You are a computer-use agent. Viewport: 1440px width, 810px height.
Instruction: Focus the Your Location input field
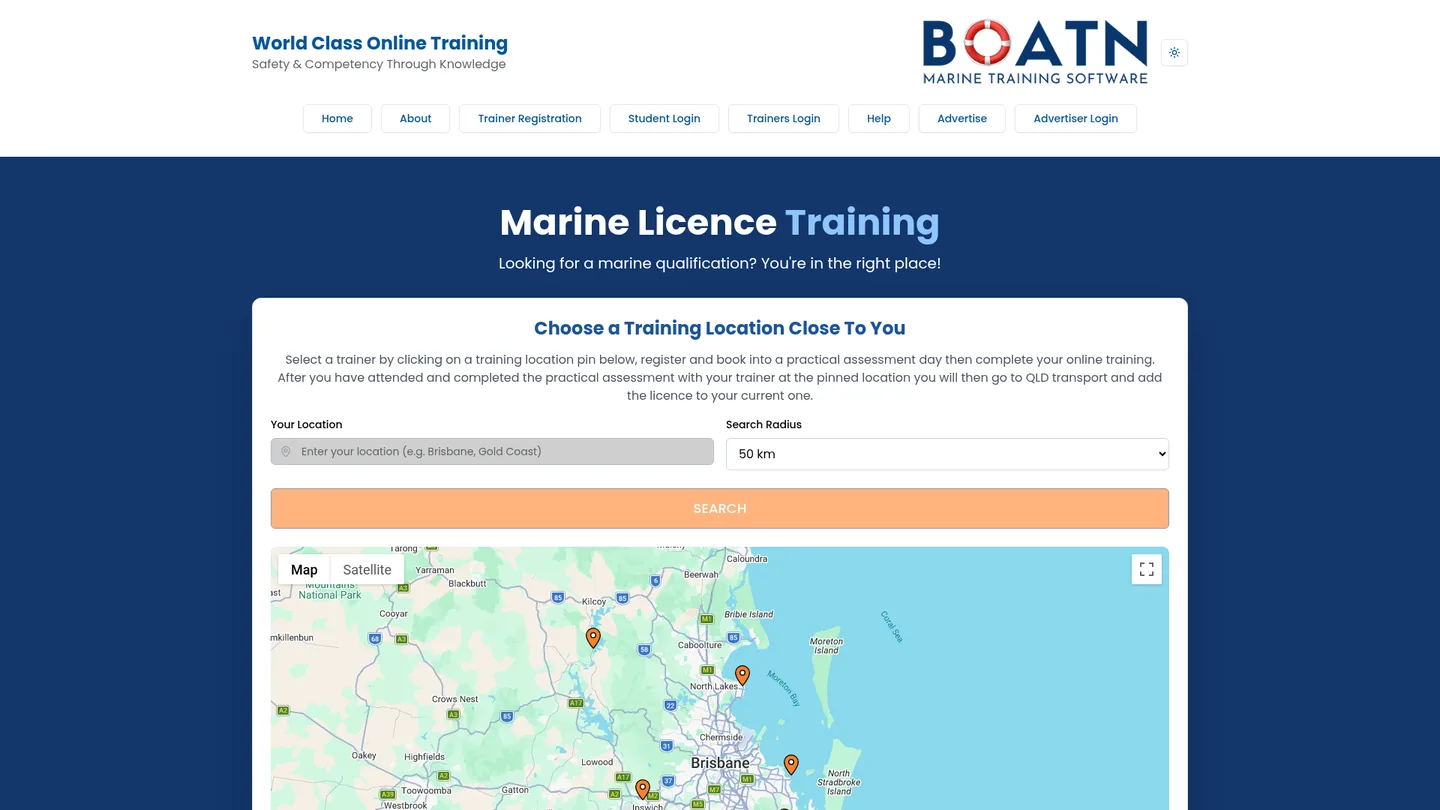pyautogui.click(x=492, y=452)
